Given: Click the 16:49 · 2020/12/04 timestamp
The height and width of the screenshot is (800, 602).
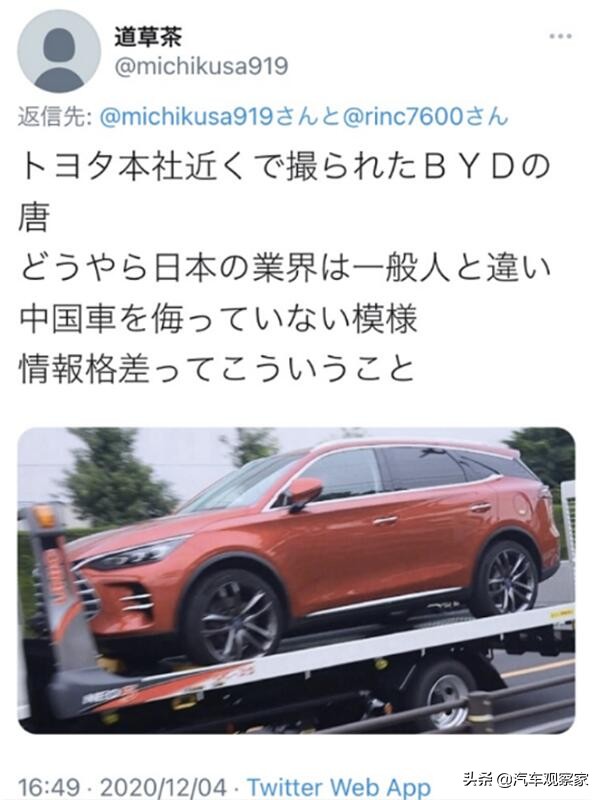Looking at the screenshot, I should [122, 787].
